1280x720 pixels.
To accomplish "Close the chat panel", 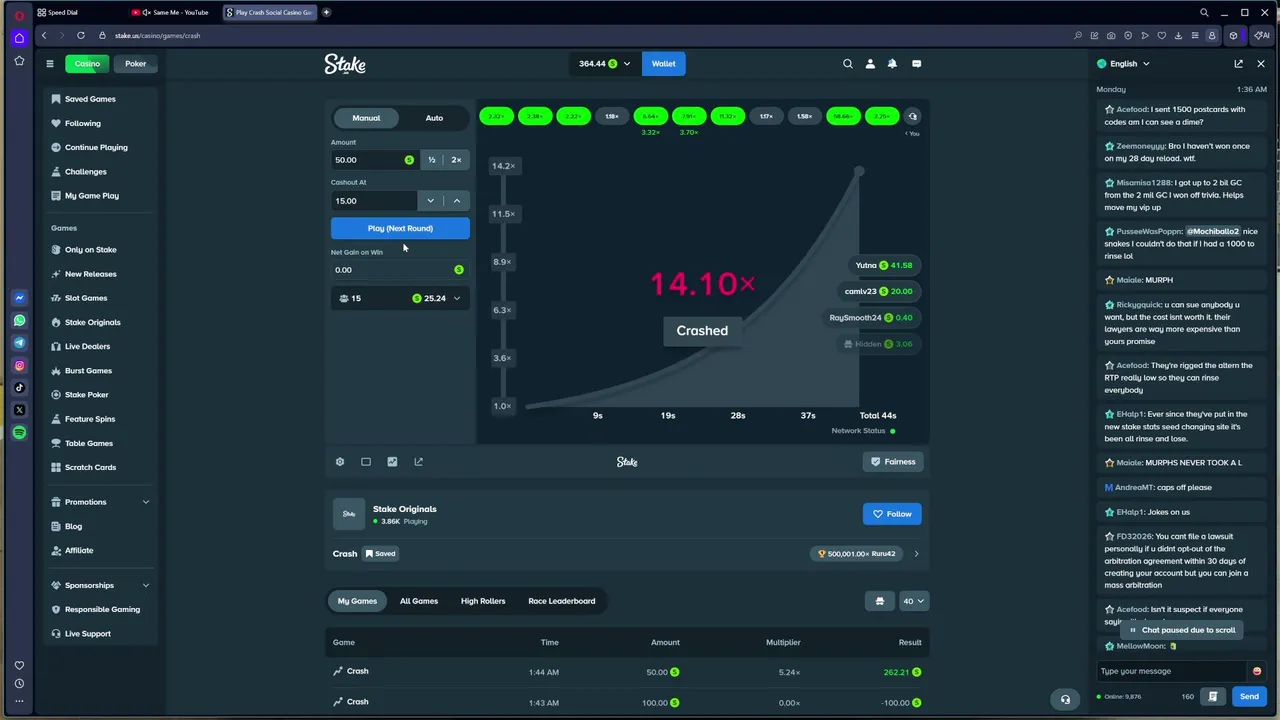I will [x=1261, y=64].
